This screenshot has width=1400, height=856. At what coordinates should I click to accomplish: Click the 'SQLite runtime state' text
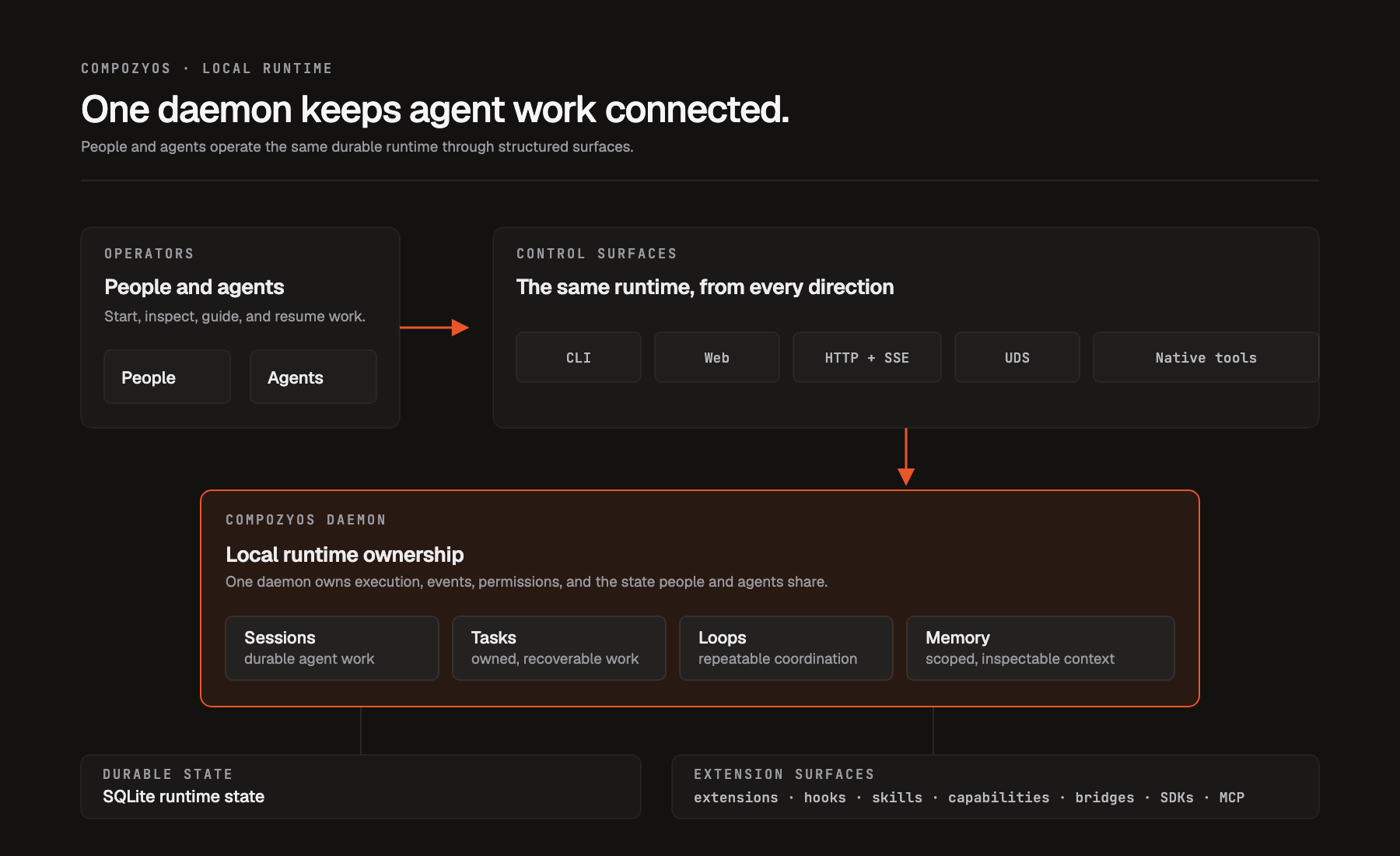184,797
